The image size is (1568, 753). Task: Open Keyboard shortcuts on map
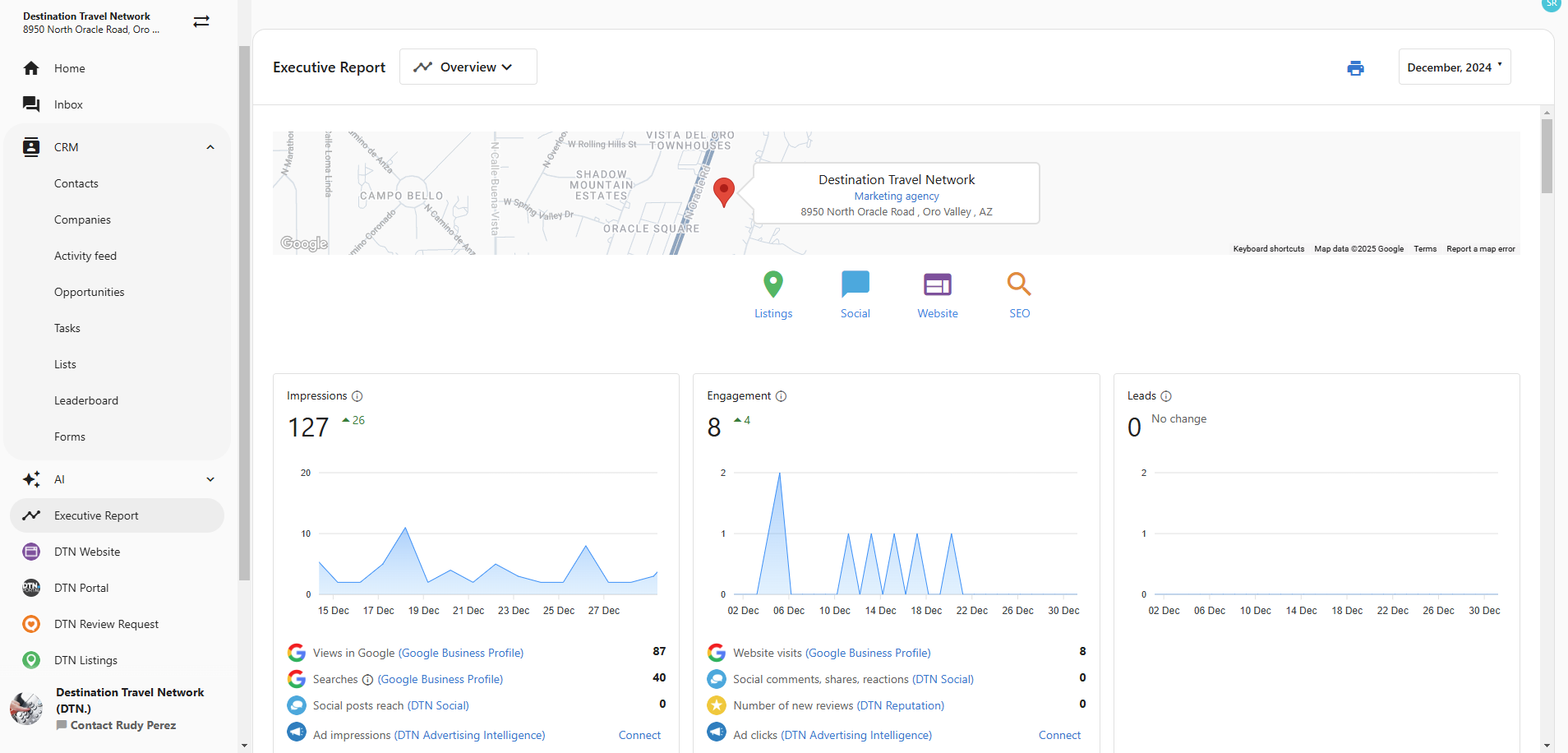point(1268,249)
